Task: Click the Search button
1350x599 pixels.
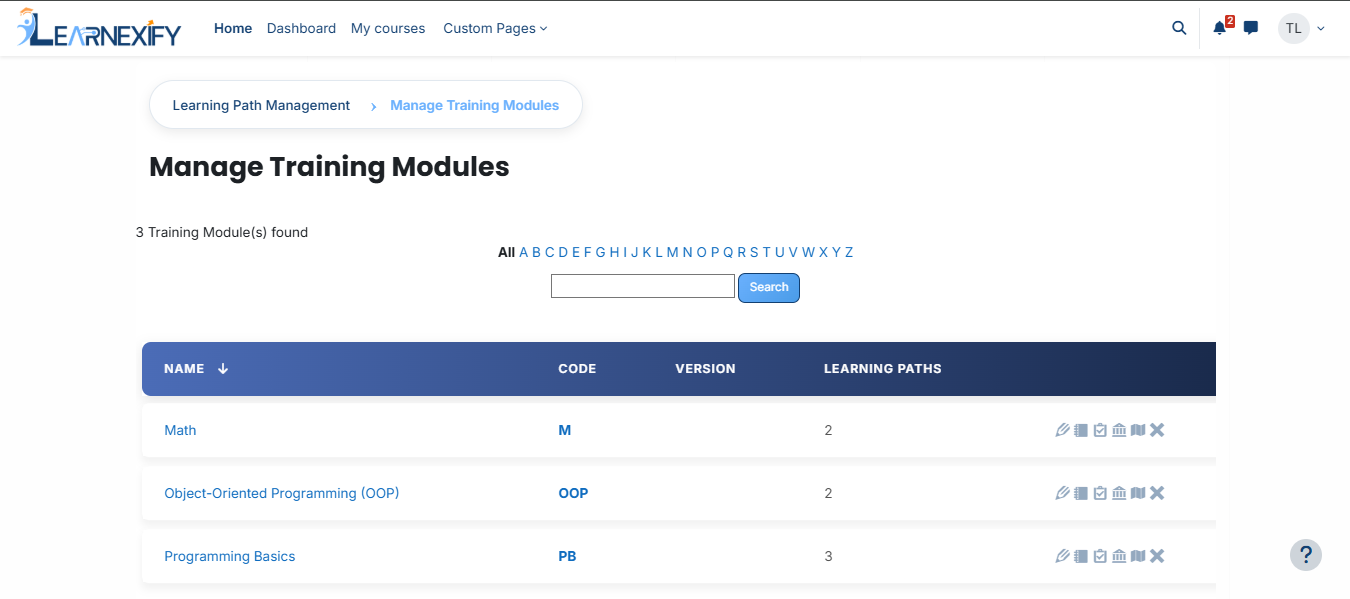Action: click(769, 287)
